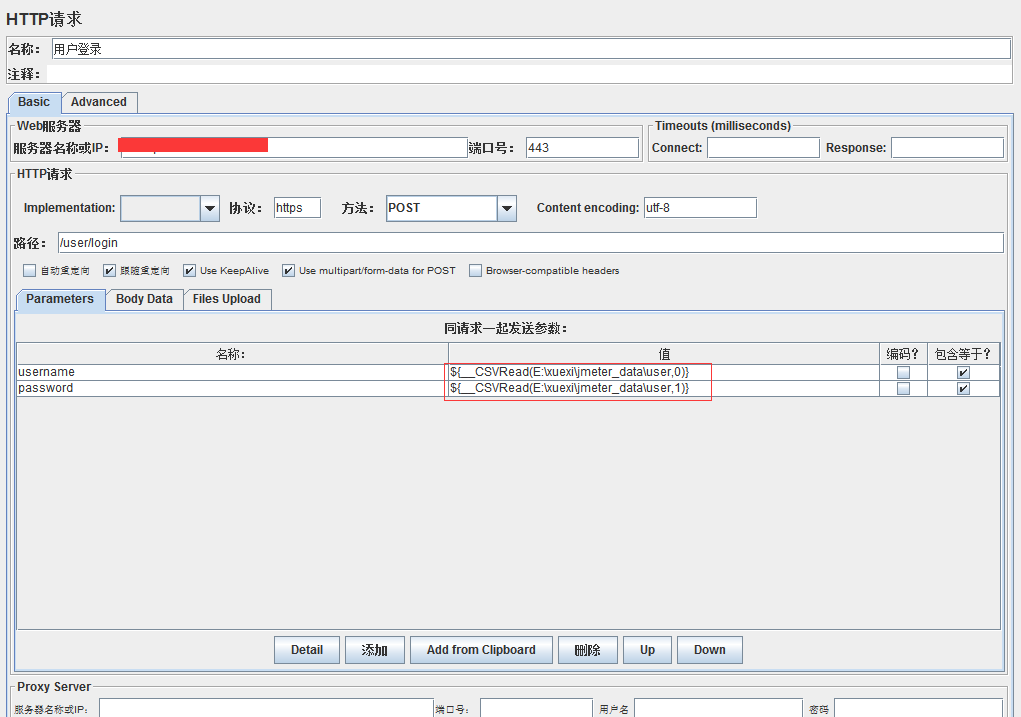Toggle Use multipart/form-data for POST checkbox
Image resolution: width=1021 pixels, height=717 pixels.
tap(288, 270)
